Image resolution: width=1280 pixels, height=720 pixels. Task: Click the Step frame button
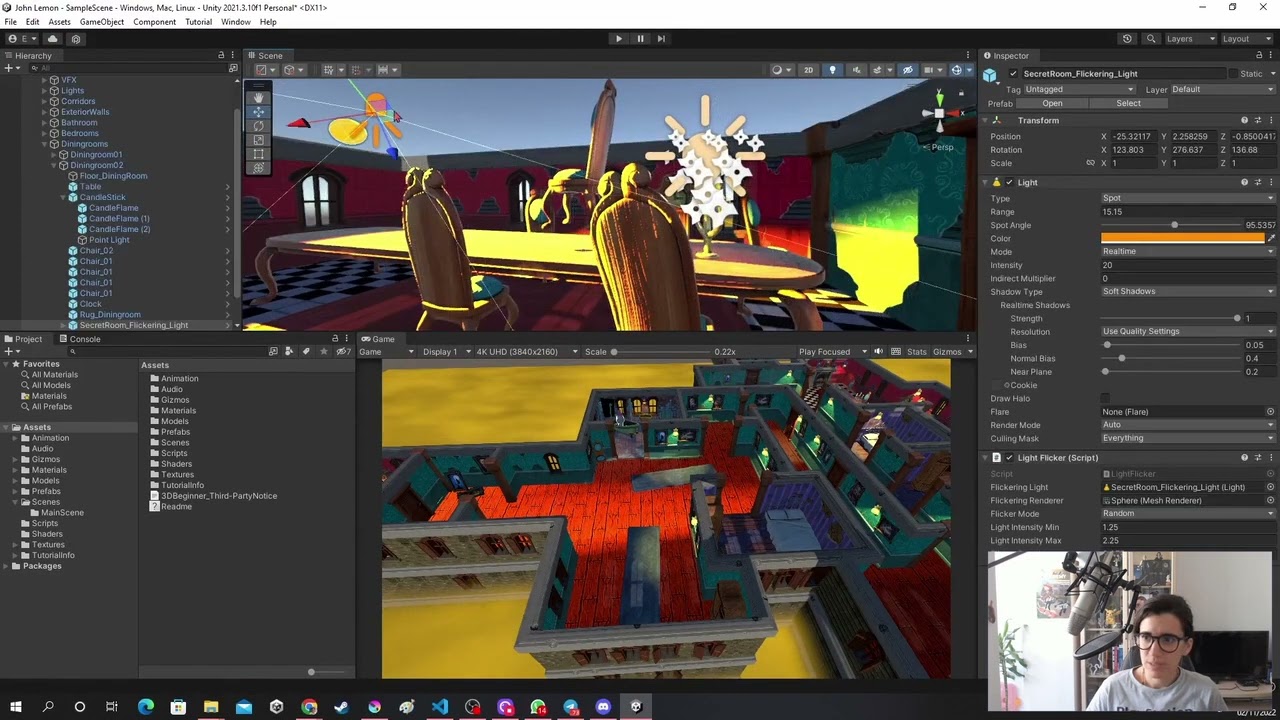pos(661,39)
